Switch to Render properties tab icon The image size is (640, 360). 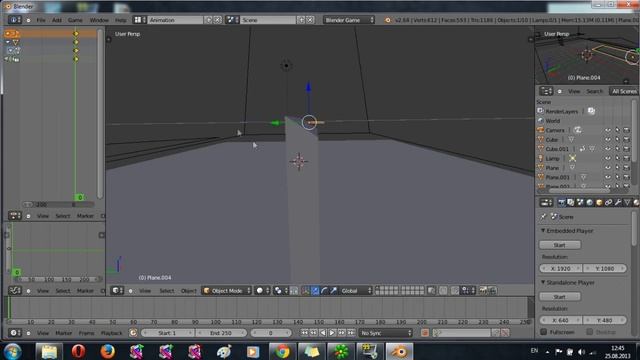[562, 202]
